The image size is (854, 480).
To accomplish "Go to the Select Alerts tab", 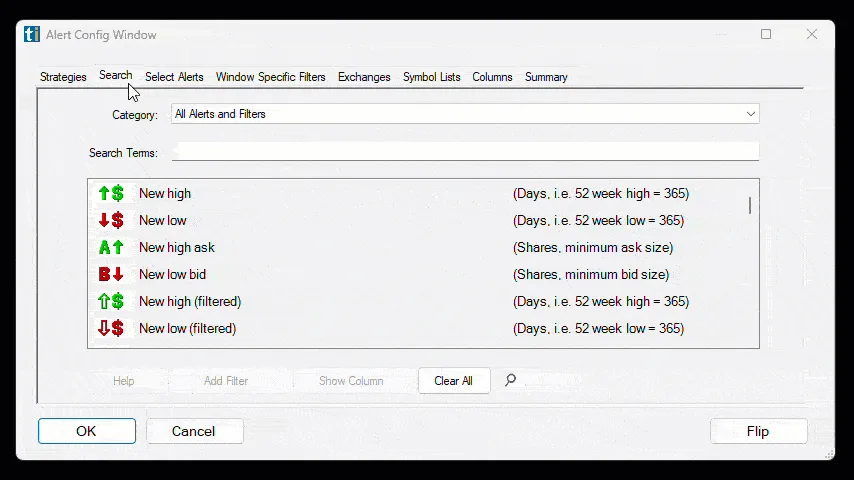I will point(174,77).
